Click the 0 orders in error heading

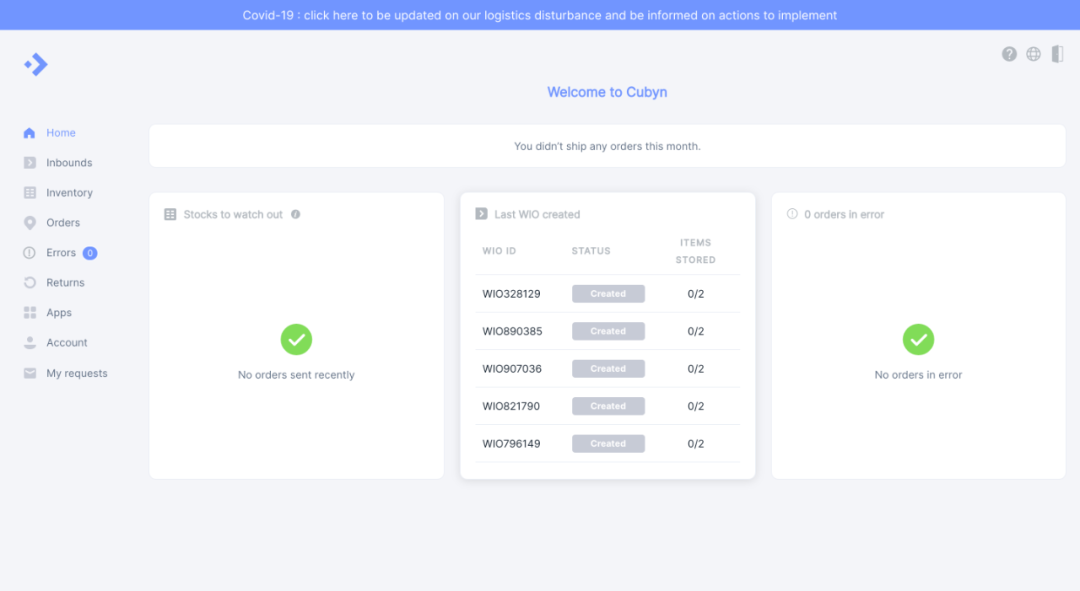click(844, 214)
